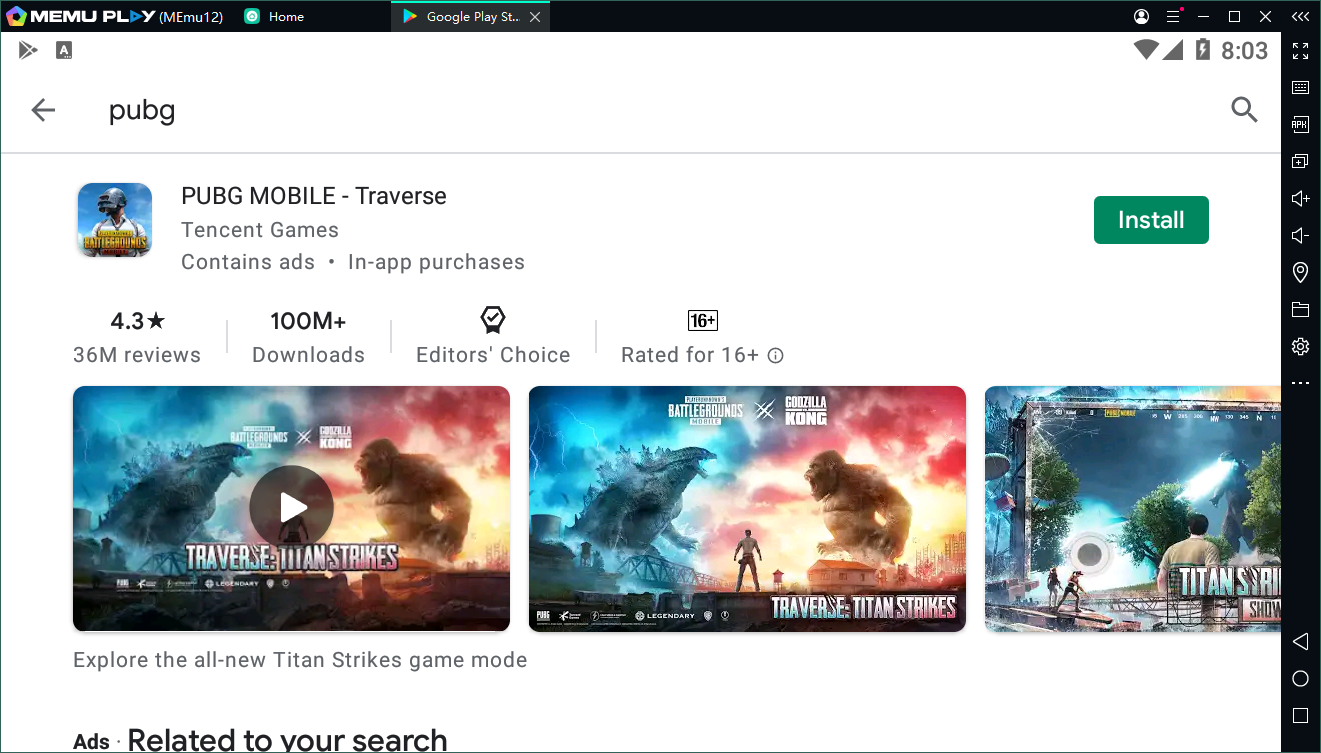Viewport: 1321px width, 753px height.
Task: Open the multi-instance window icon
Action: click(x=1300, y=161)
